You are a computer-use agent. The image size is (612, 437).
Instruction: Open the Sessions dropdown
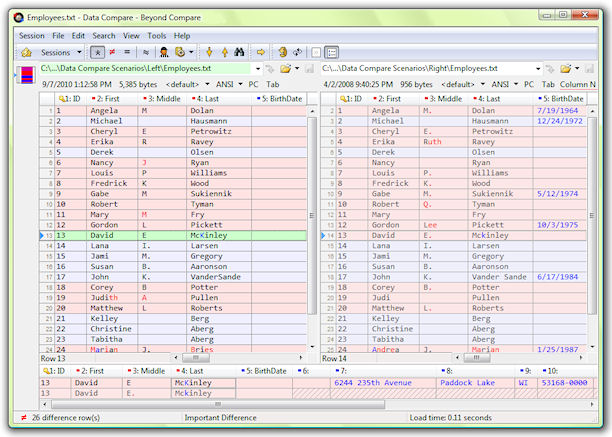(x=61, y=52)
